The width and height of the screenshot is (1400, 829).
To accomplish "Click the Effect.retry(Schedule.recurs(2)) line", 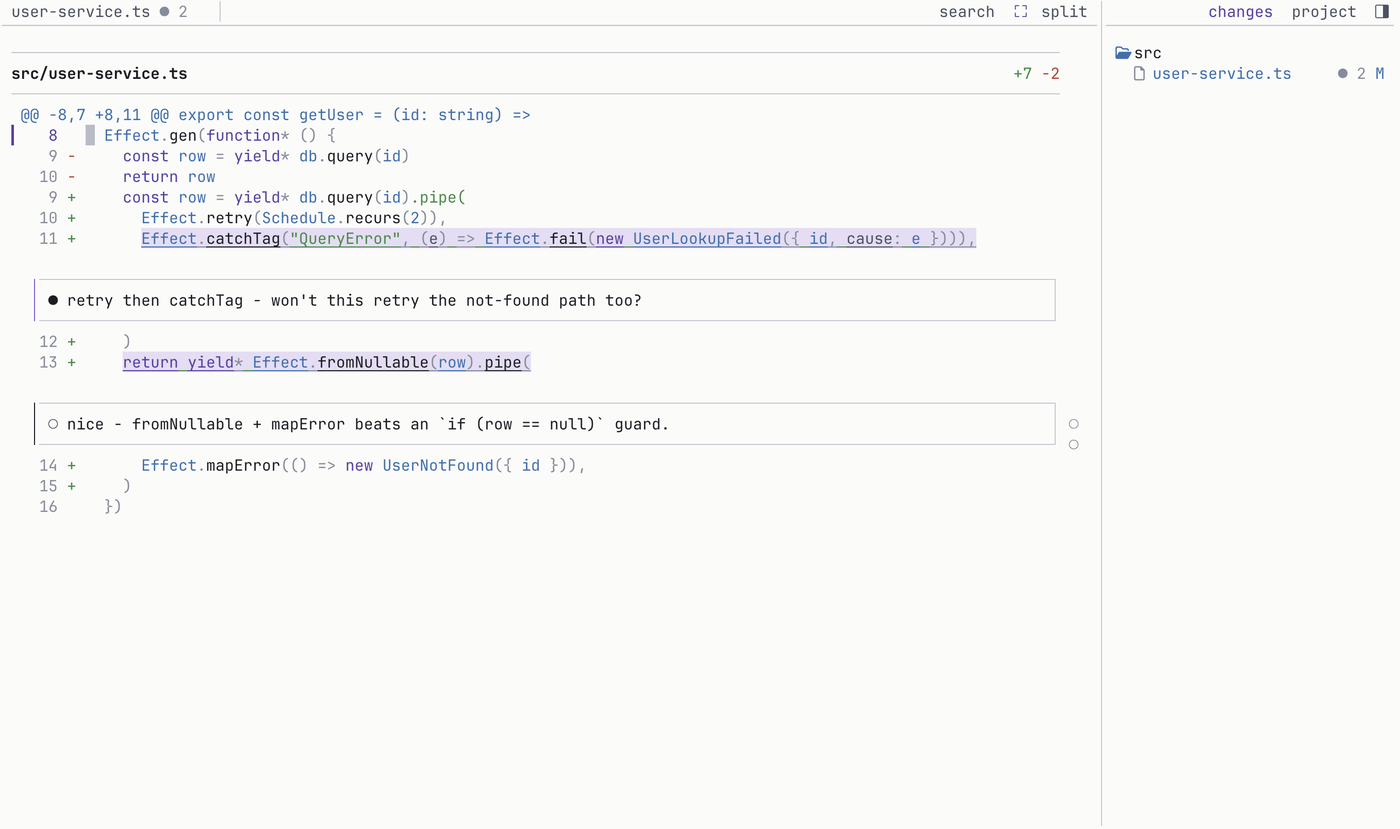I will point(294,218).
